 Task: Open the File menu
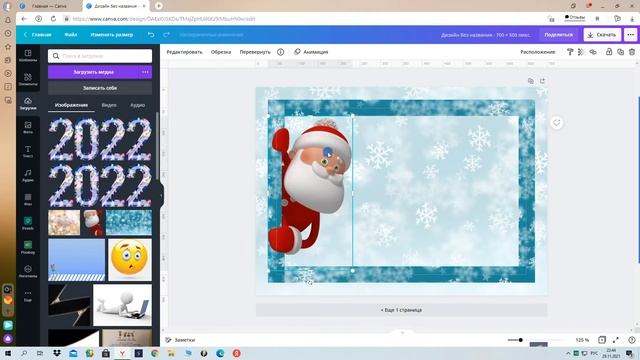71,35
